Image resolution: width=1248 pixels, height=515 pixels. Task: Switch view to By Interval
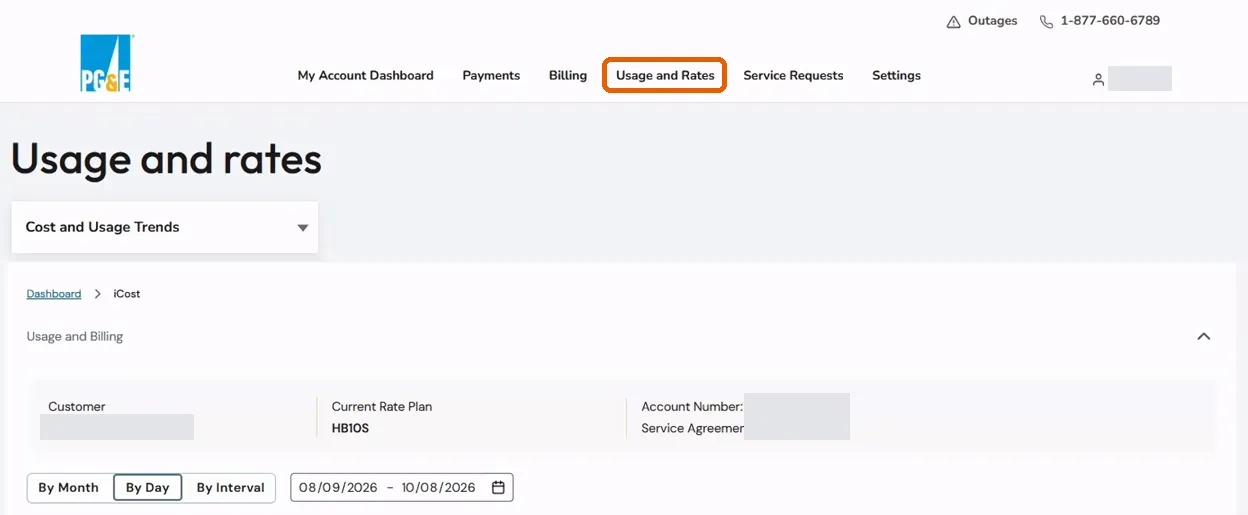point(230,488)
